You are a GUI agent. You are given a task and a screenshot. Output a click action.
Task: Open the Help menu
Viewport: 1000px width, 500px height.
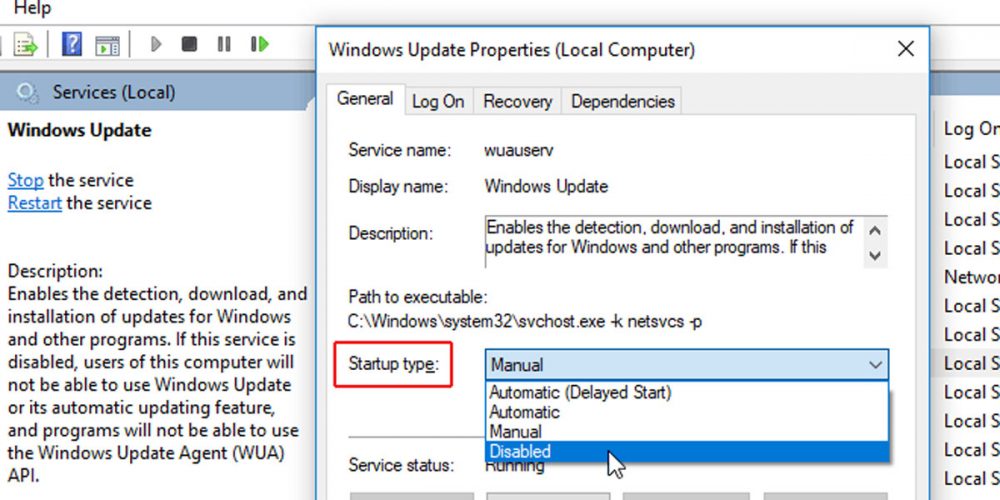click(x=32, y=8)
